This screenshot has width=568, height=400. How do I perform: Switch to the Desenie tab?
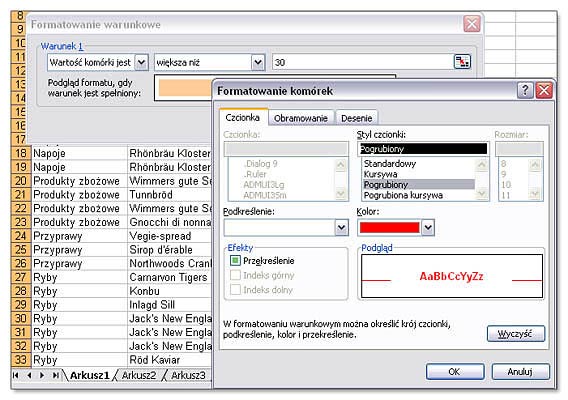tap(356, 118)
